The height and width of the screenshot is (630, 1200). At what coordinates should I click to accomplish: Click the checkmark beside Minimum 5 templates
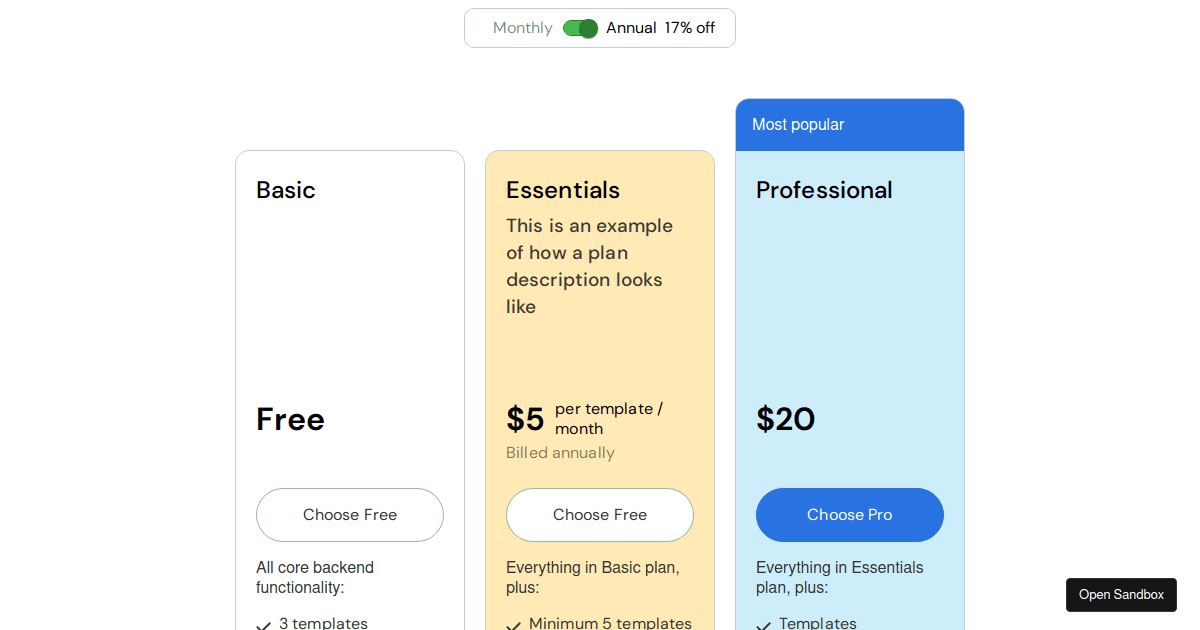[513, 624]
